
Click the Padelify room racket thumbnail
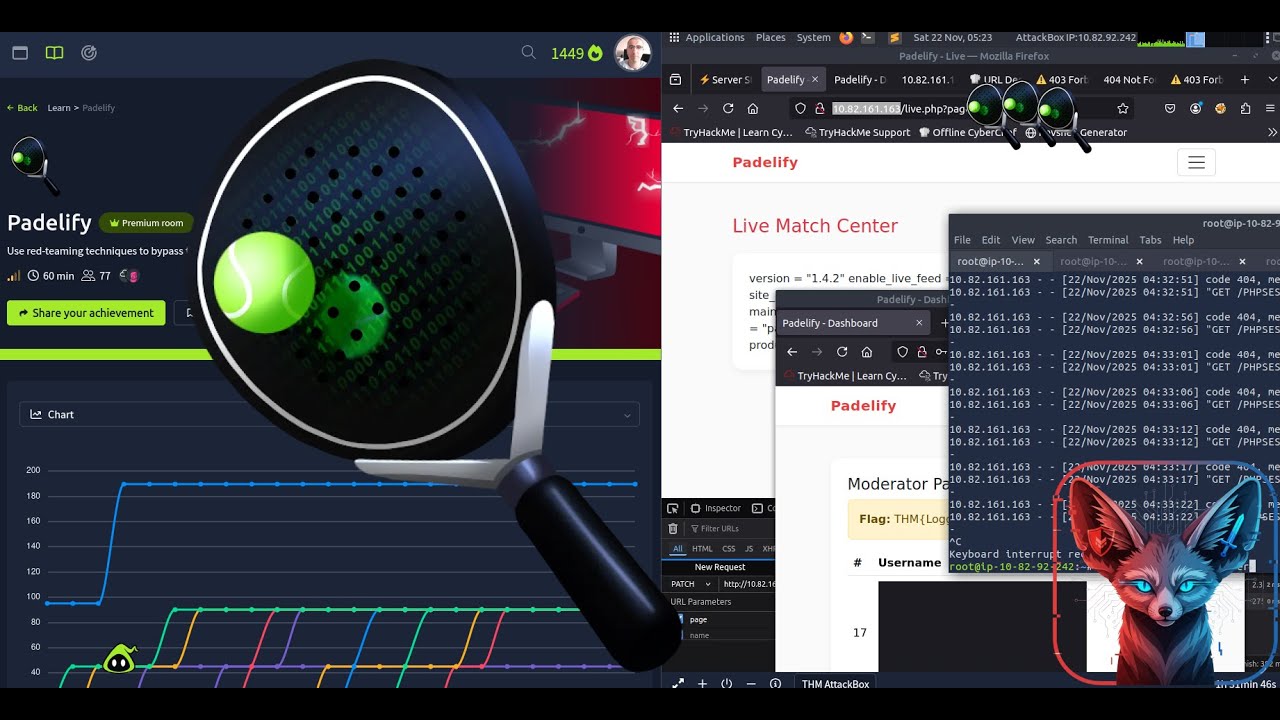click(x=34, y=165)
